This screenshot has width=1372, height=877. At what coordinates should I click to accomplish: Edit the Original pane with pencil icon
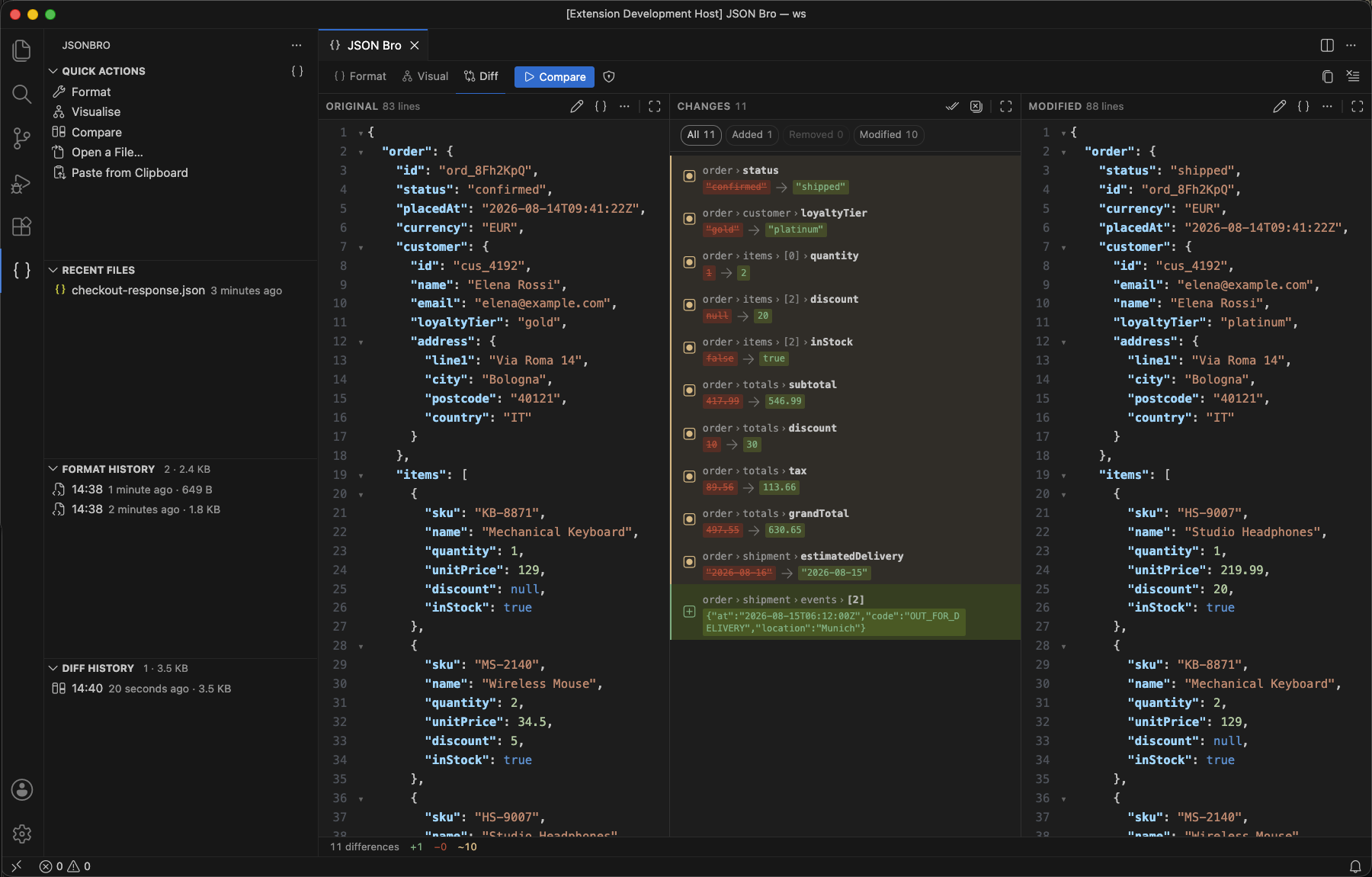[x=577, y=106]
